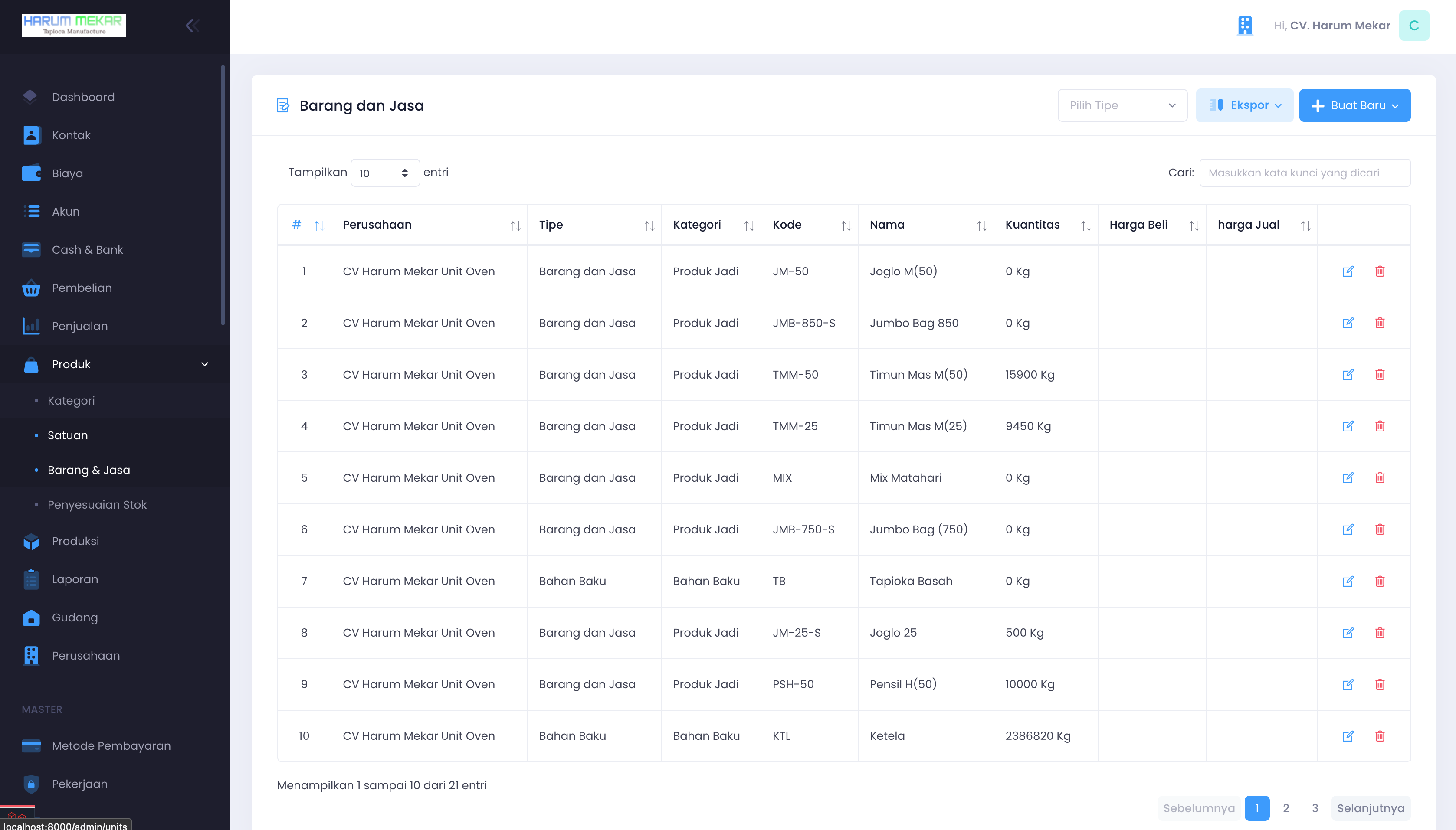Click the Selanjutnya pagination button
The width and height of the screenshot is (1456, 830).
point(1371,808)
